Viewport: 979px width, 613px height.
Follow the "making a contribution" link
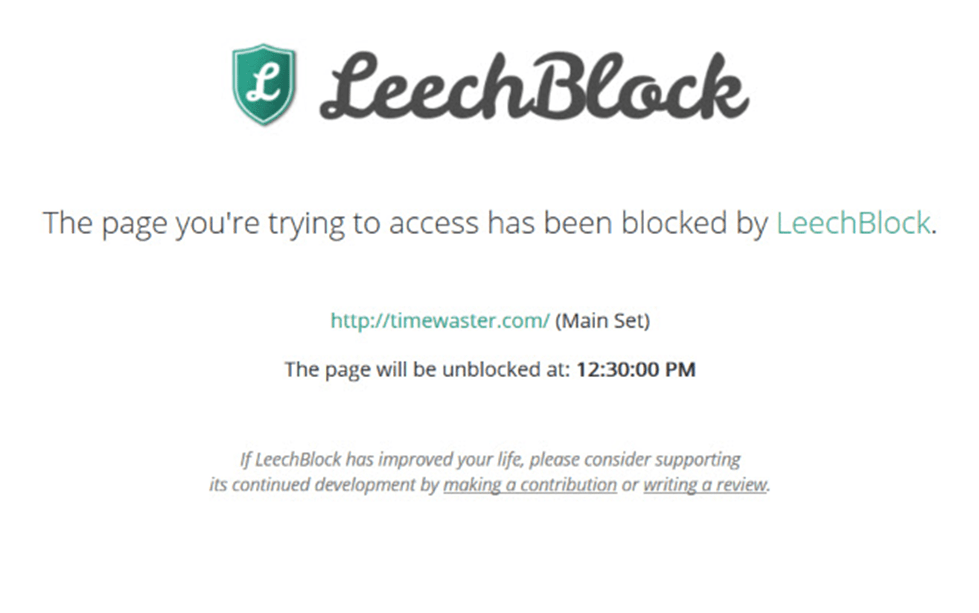point(530,485)
